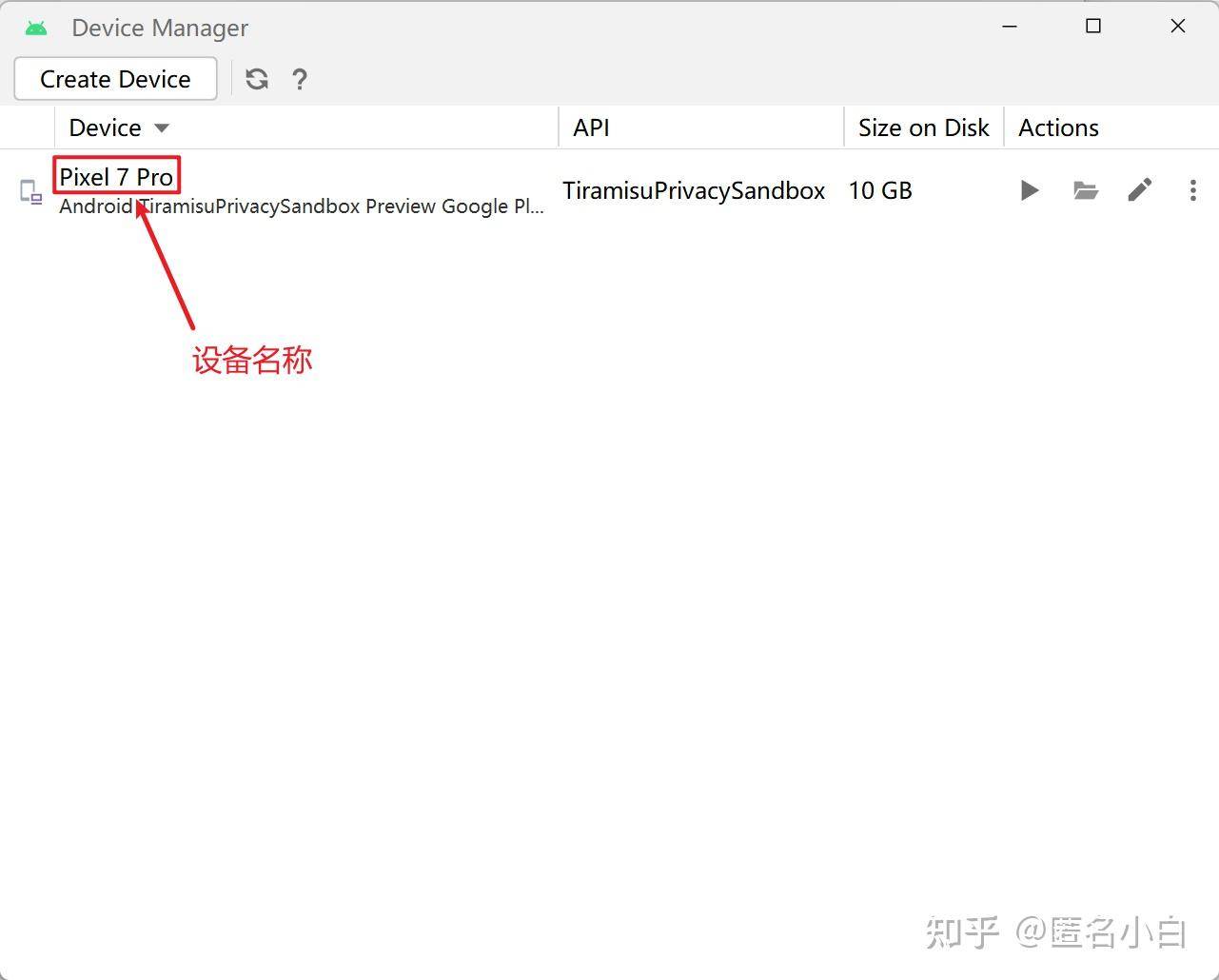Click the API column header
The height and width of the screenshot is (980, 1219).
[x=701, y=127]
